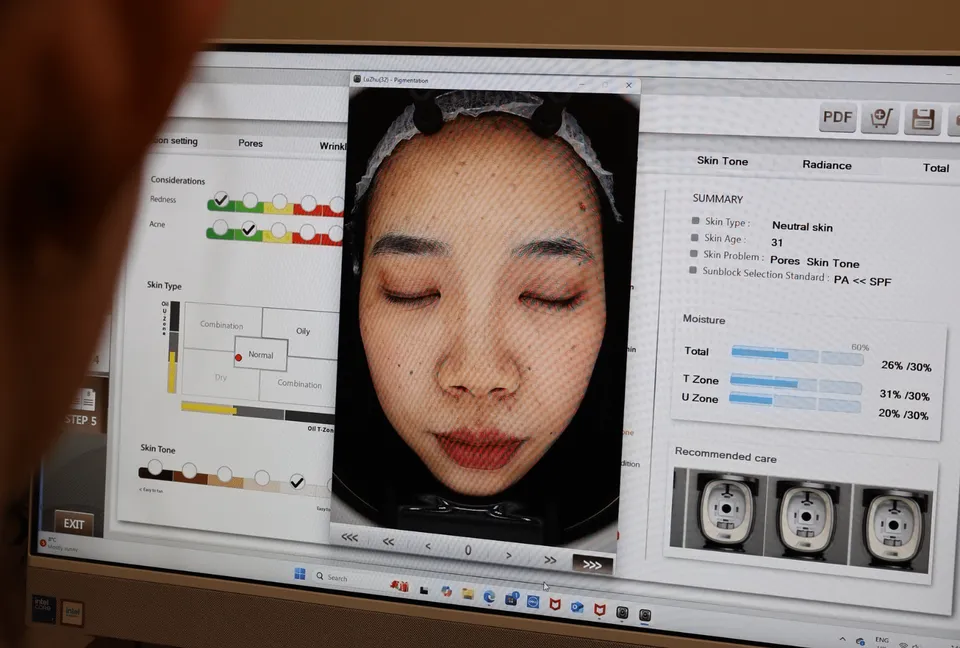Open the Wrinkle tab
The image size is (960, 648).
pos(332,146)
